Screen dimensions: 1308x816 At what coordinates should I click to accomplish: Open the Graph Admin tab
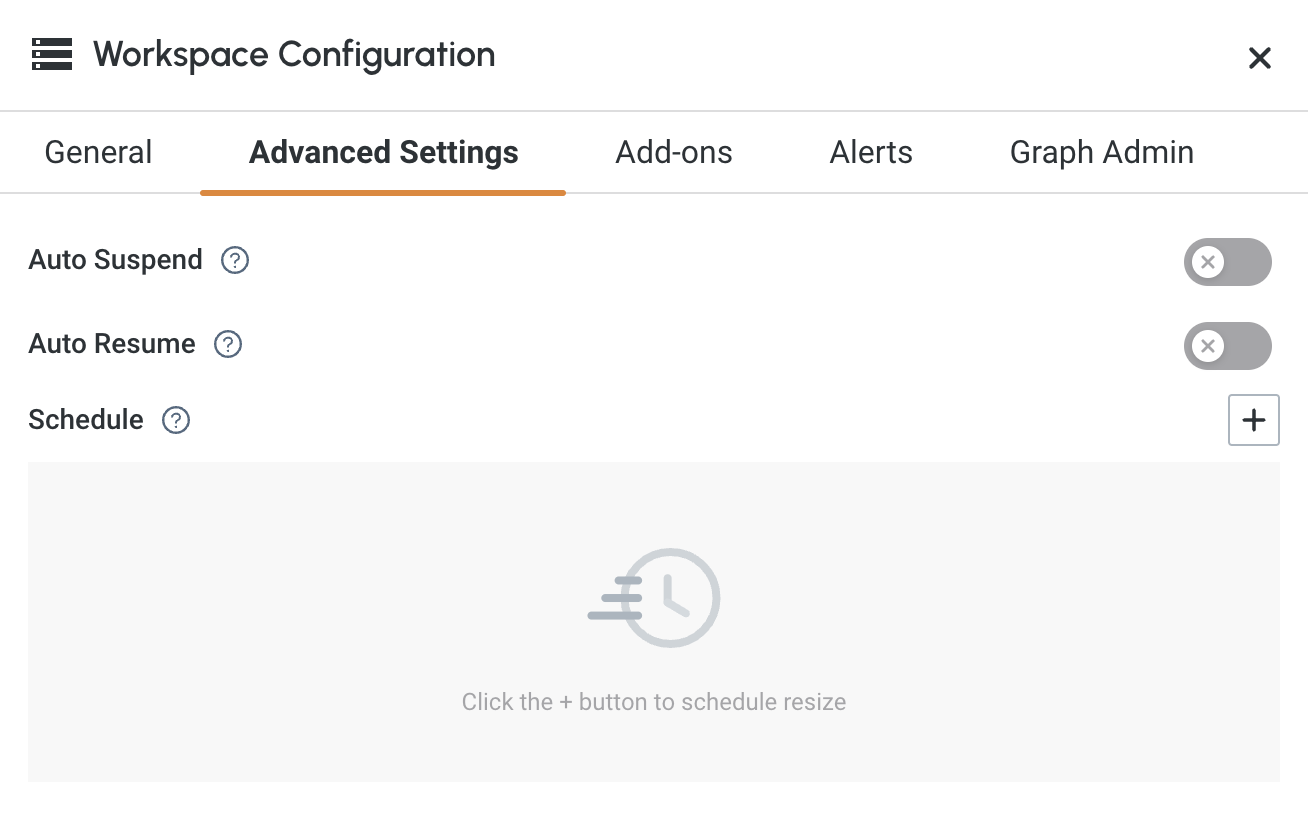(x=1101, y=152)
